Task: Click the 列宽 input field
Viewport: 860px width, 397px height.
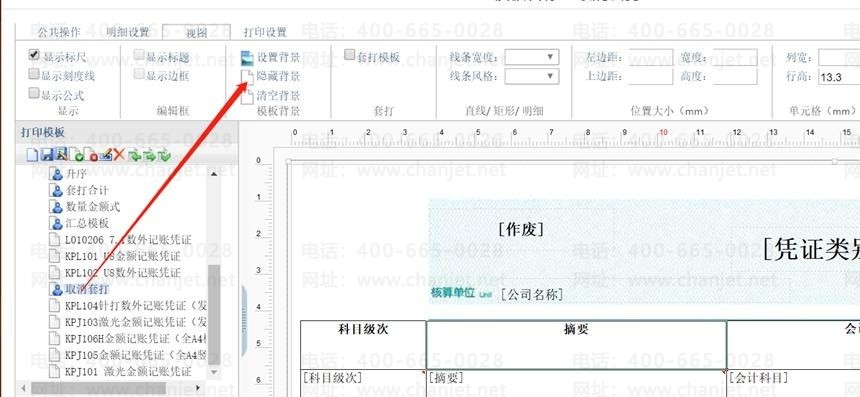Action: (x=839, y=57)
